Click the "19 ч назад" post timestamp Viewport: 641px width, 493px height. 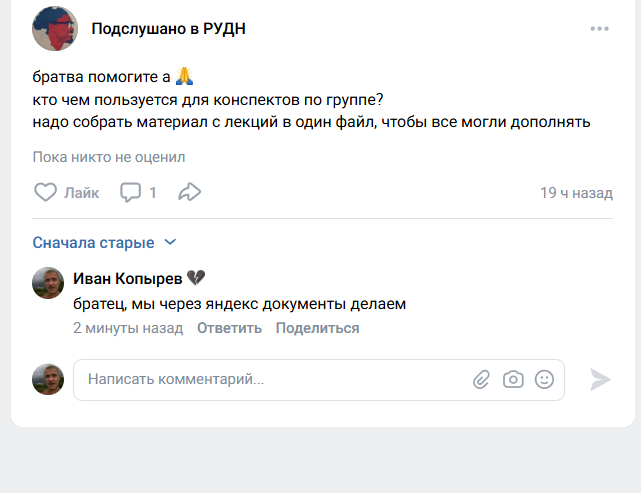(x=576, y=193)
